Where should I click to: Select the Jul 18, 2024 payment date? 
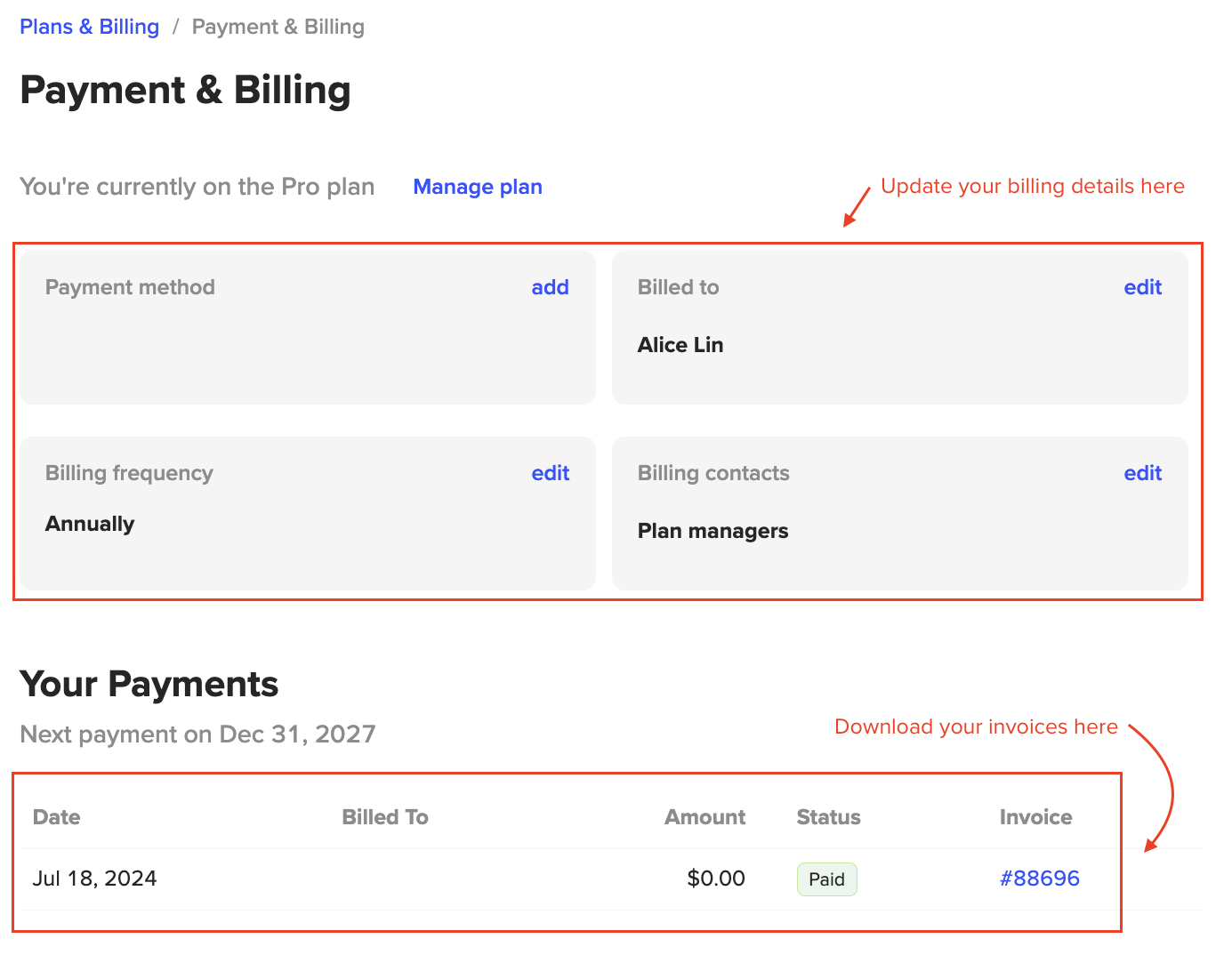point(95,879)
